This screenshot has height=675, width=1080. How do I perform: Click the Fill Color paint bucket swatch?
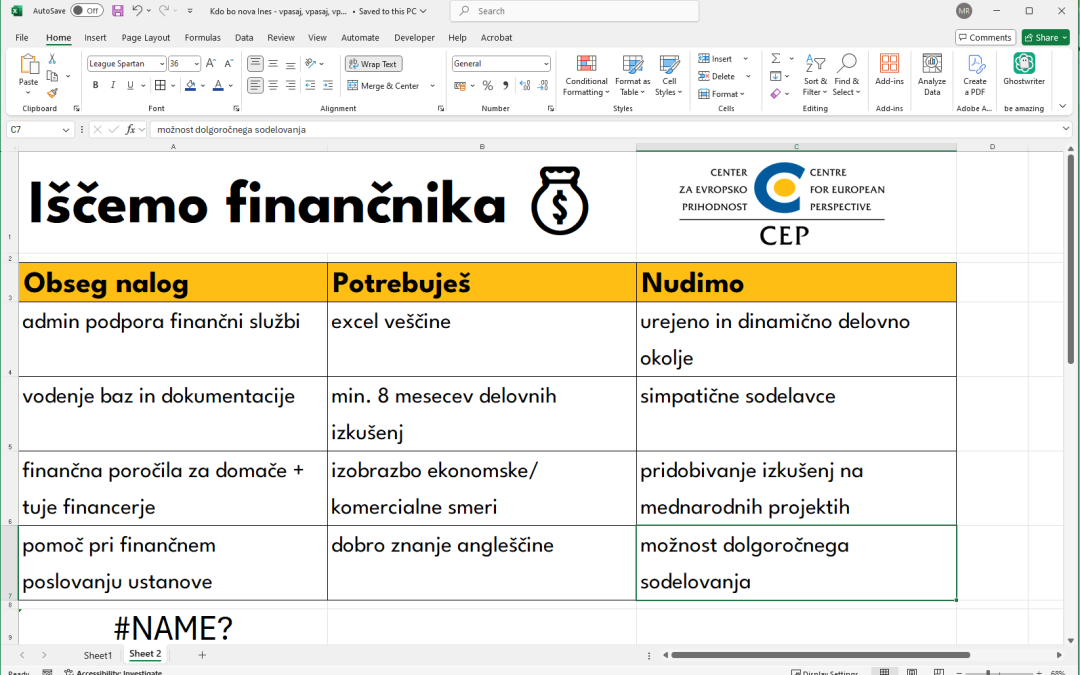pos(190,86)
